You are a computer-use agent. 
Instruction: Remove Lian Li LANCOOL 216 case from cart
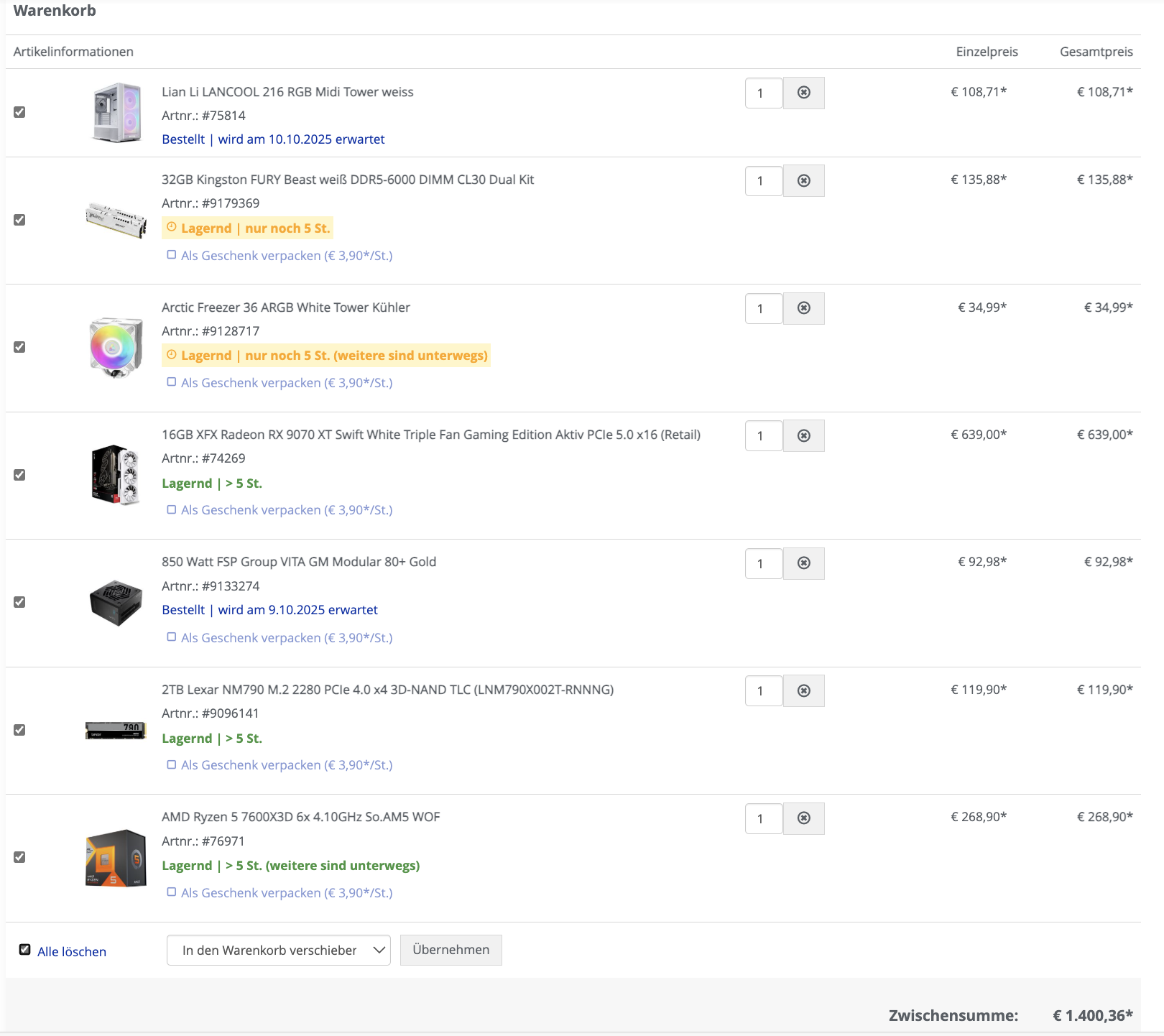803,93
